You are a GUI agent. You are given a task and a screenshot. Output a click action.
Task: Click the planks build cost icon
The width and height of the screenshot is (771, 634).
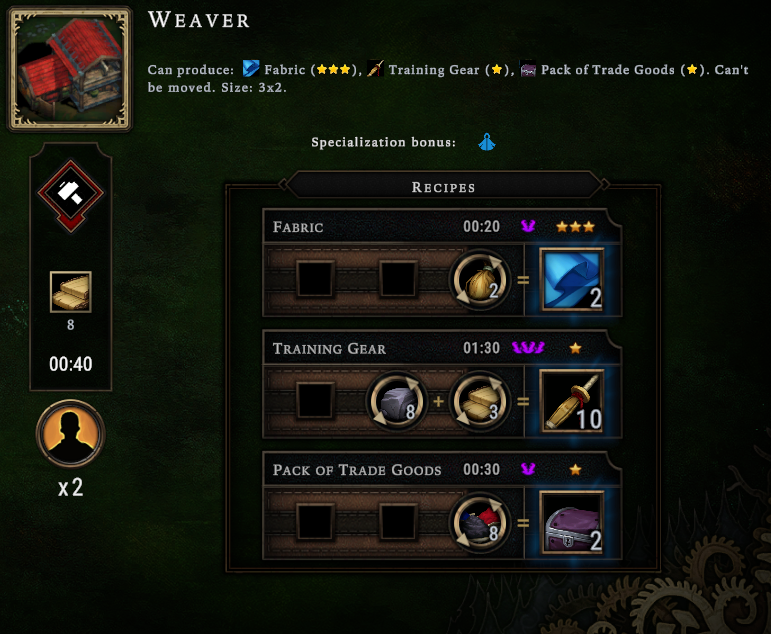(x=71, y=292)
